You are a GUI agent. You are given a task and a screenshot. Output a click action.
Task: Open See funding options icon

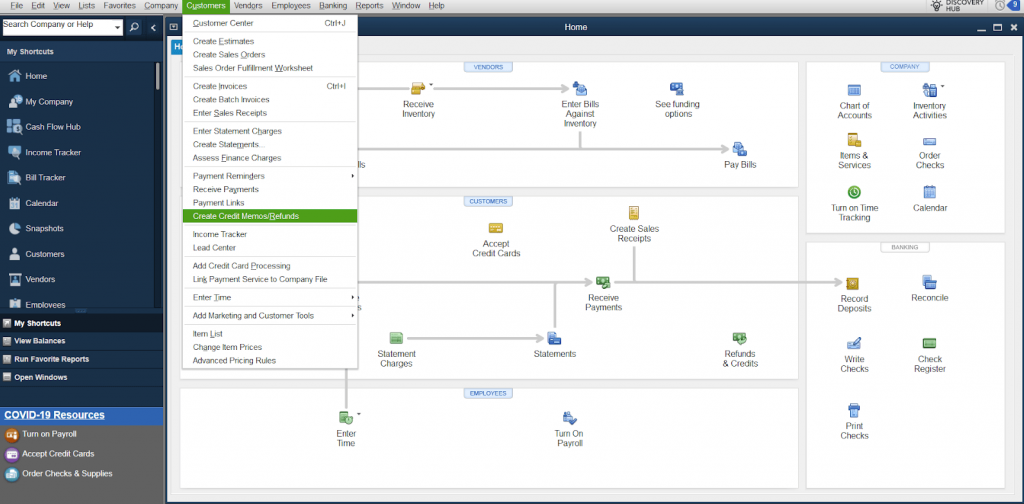pyautogui.click(x=677, y=88)
